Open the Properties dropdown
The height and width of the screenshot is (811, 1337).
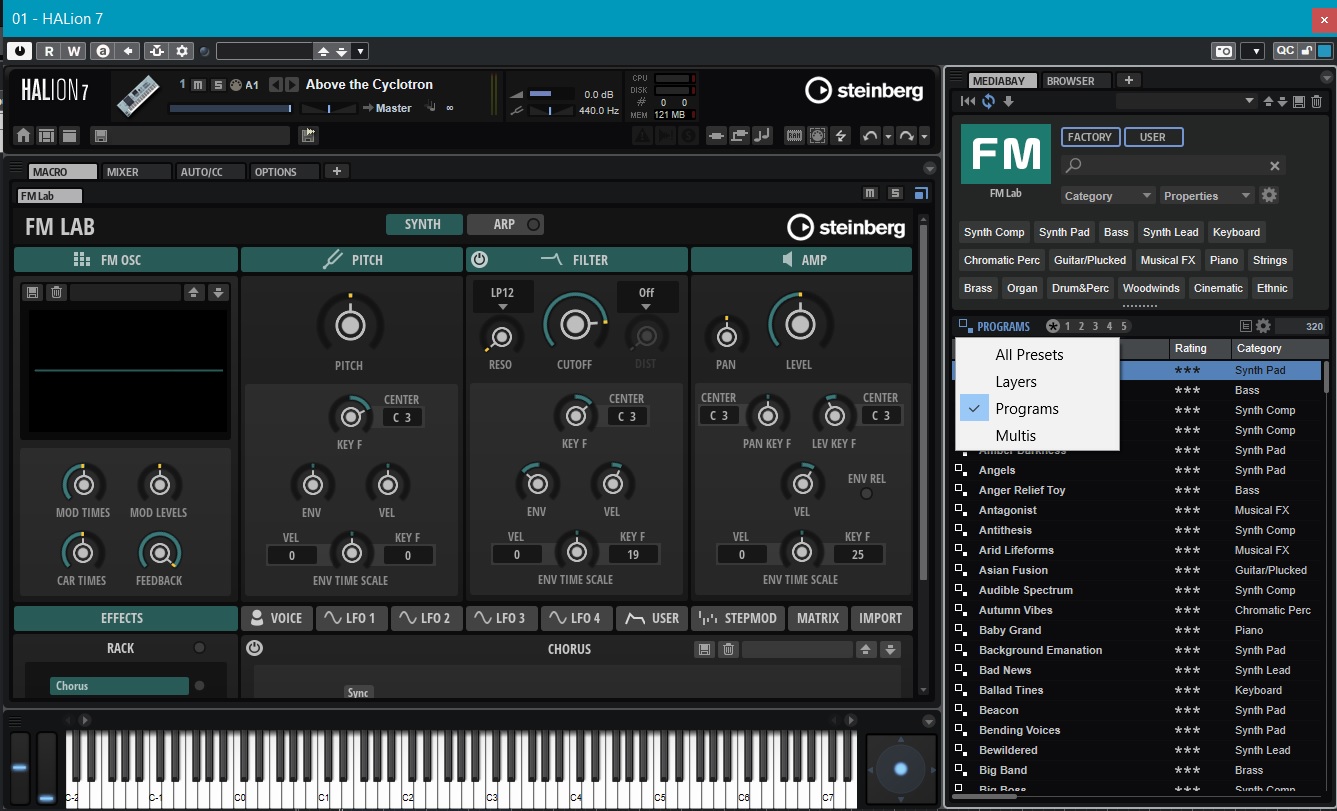[x=1207, y=196]
